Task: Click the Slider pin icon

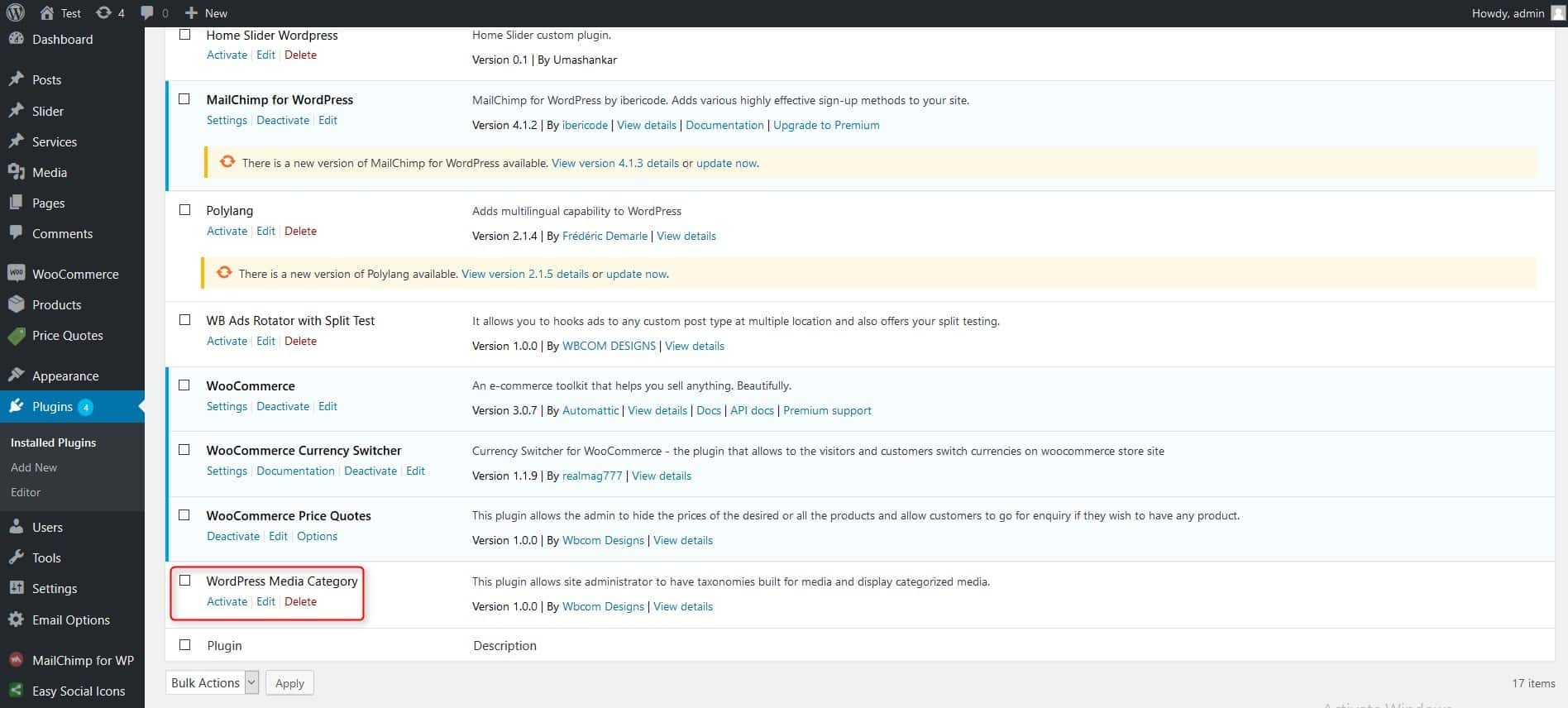Action: [16, 111]
